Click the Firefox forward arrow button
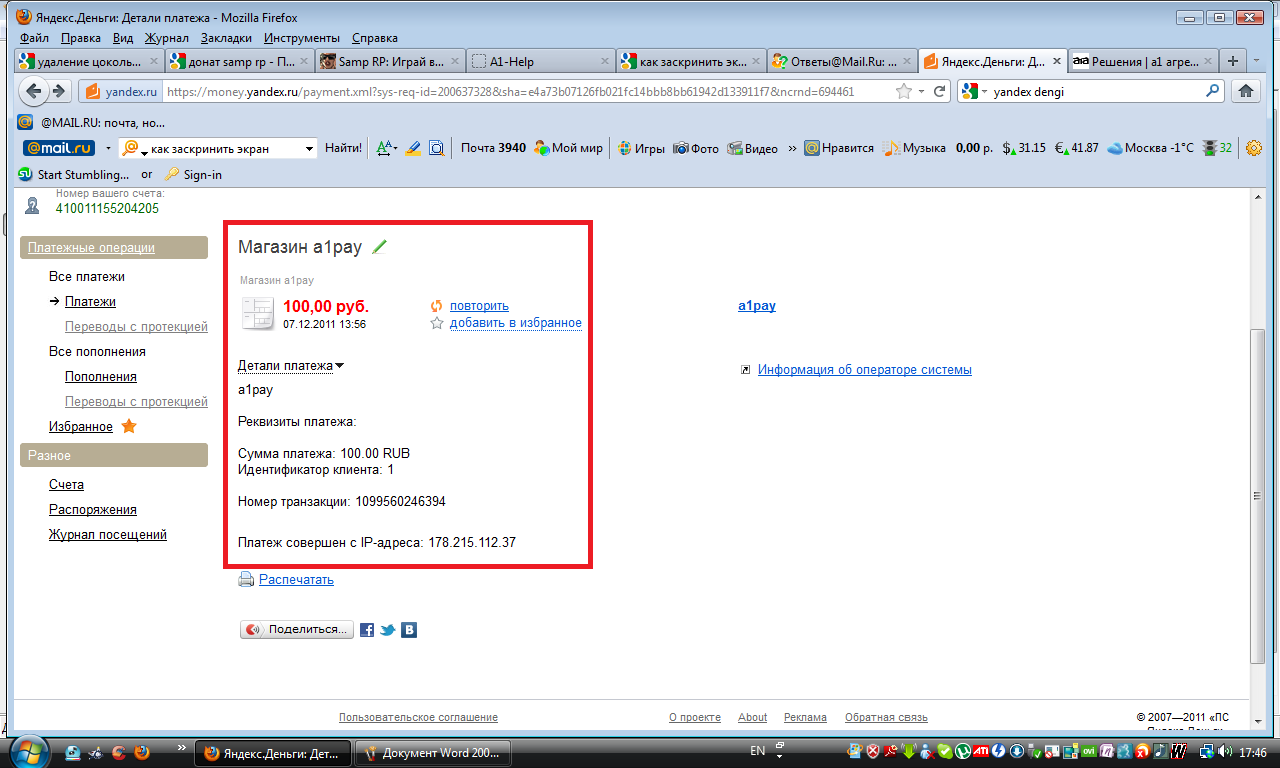The image size is (1280, 768). point(60,92)
